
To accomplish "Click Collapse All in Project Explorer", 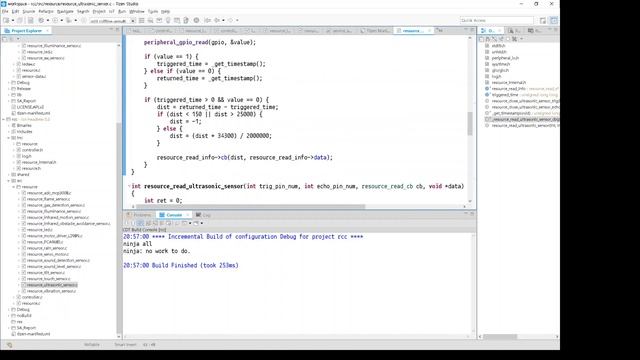I will coord(4,39).
